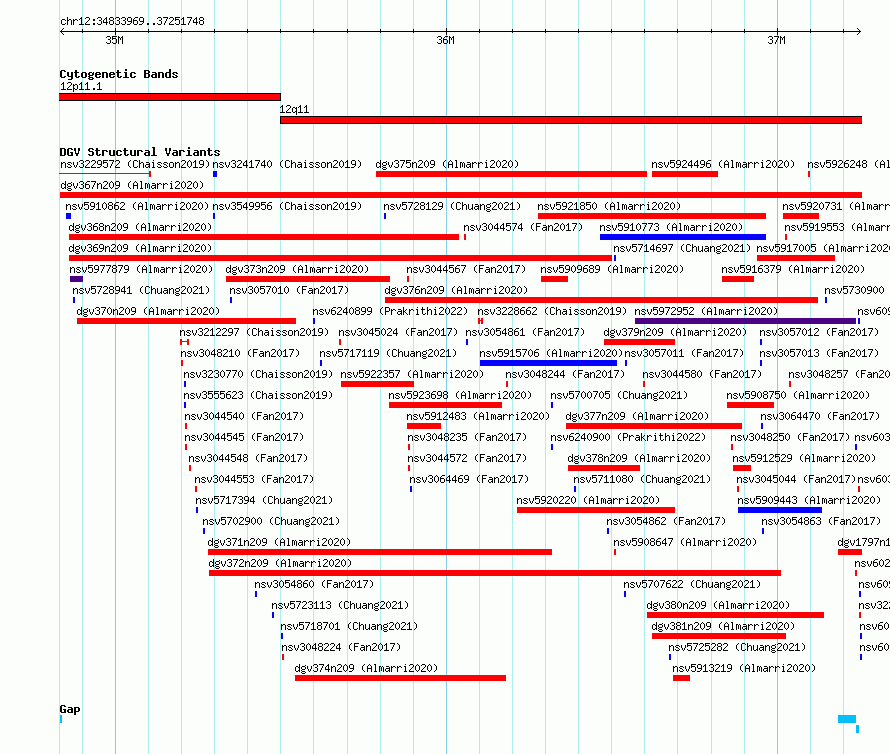The height and width of the screenshot is (754, 890).
Task: Select dgv370n209 (Almarri2020) label
Action: pyautogui.click(x=148, y=311)
